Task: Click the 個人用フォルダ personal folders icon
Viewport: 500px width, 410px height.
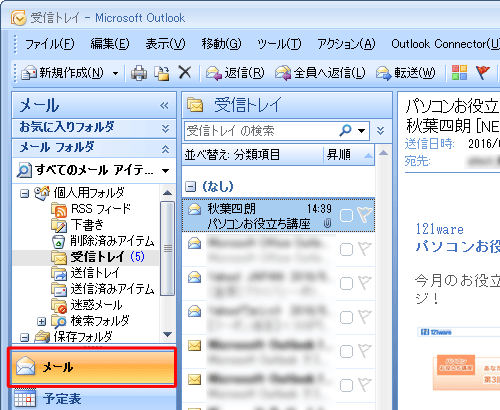Action: point(42,193)
